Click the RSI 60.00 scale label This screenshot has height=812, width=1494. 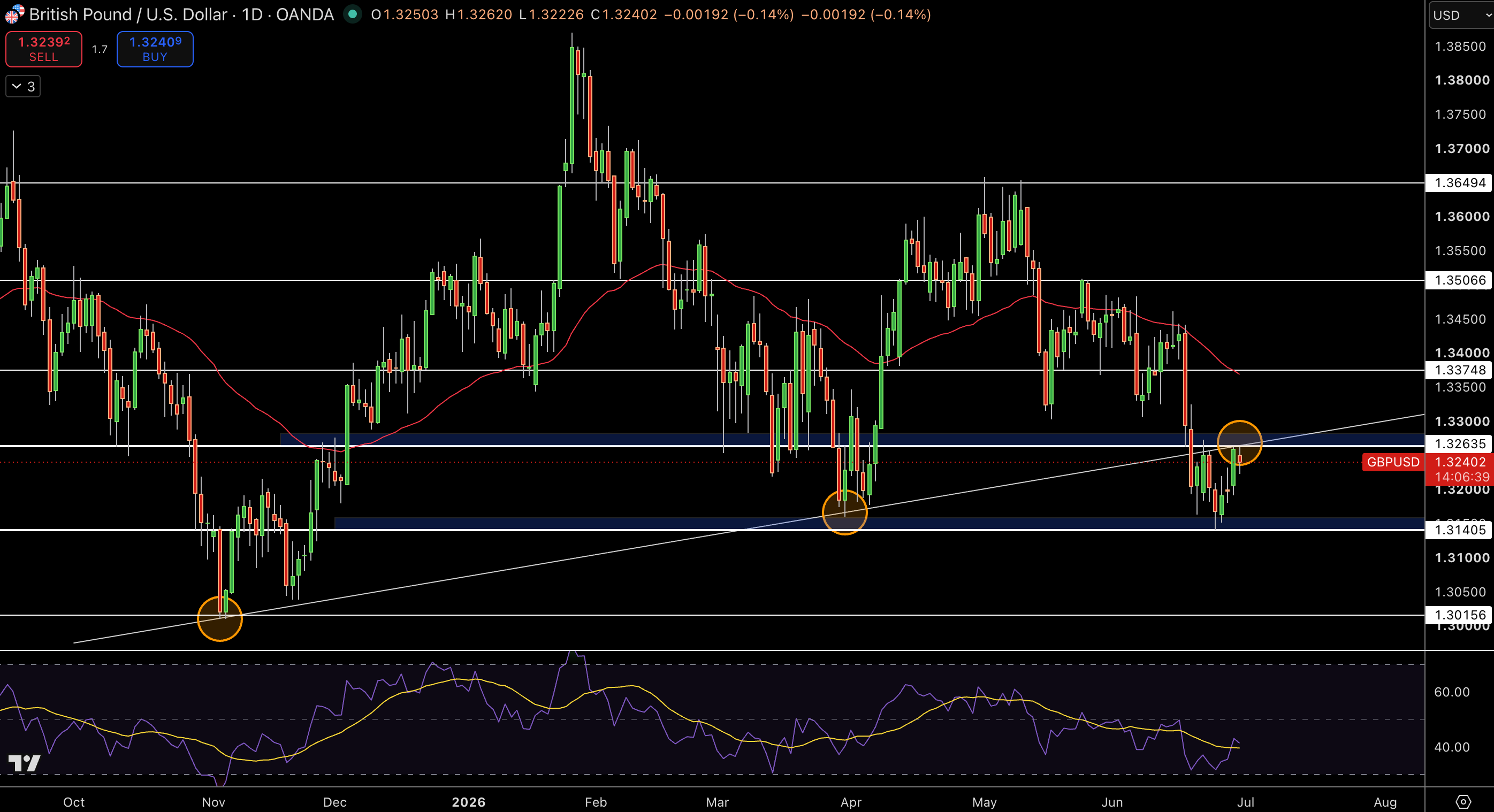1452,692
